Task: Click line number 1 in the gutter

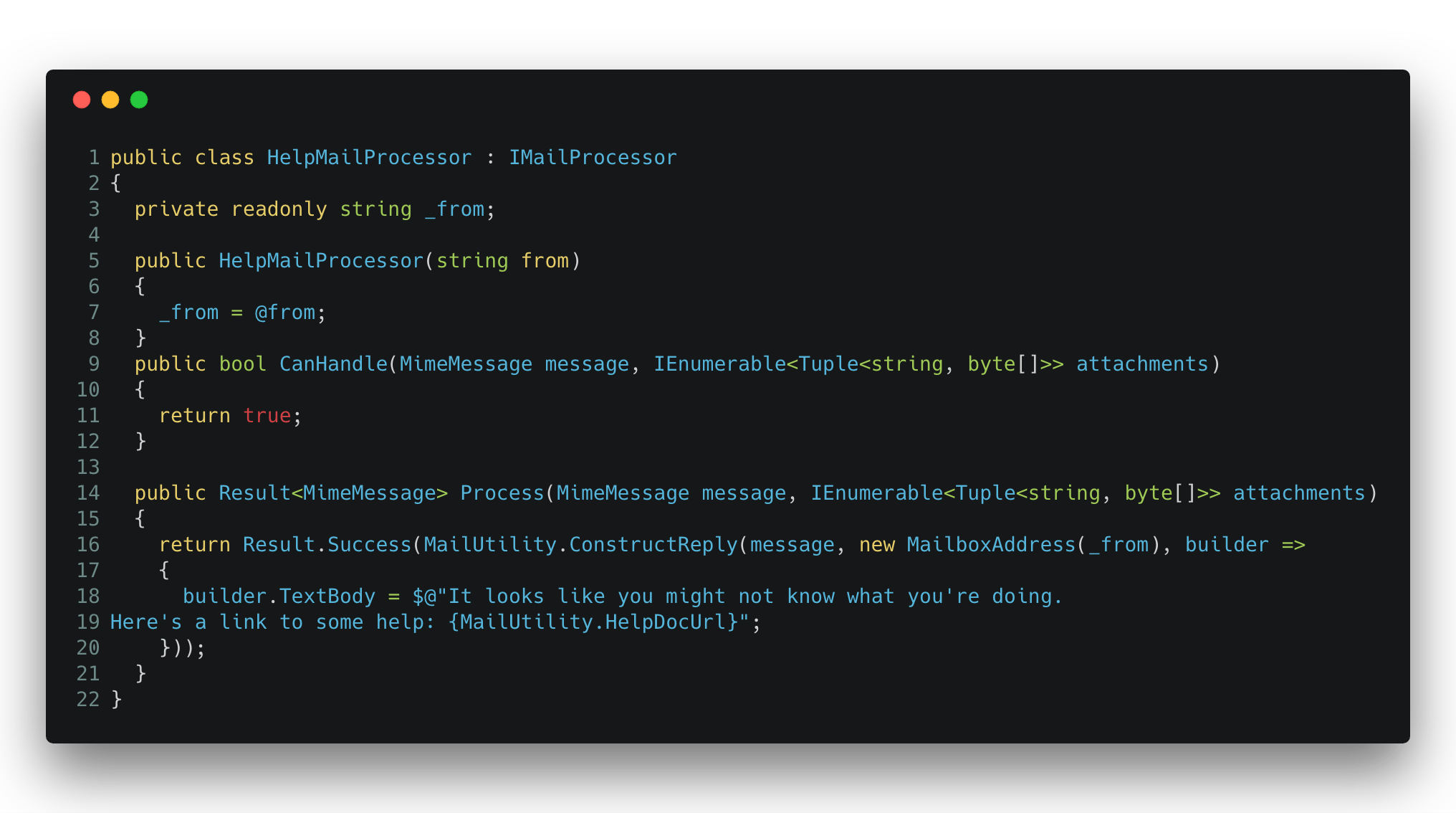Action: coord(94,158)
